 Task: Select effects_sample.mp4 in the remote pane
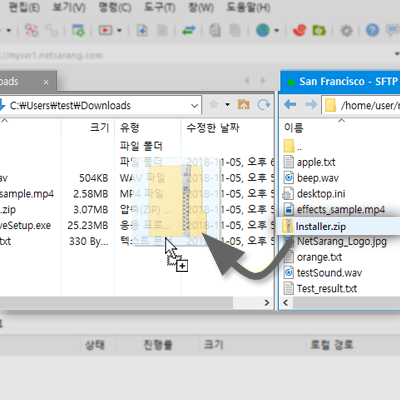pos(334,210)
